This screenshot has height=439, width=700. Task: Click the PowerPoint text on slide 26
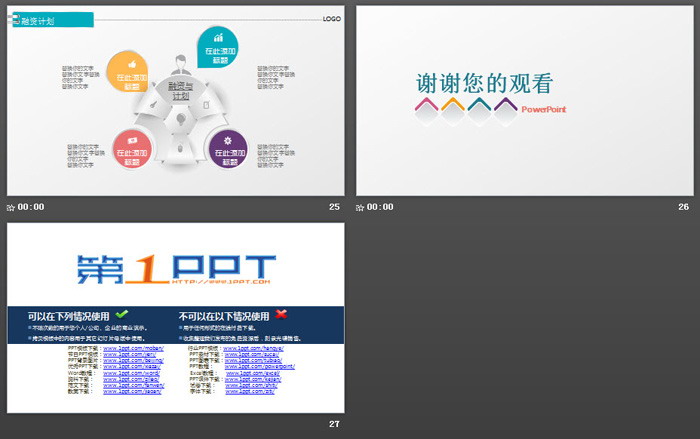[x=543, y=109]
